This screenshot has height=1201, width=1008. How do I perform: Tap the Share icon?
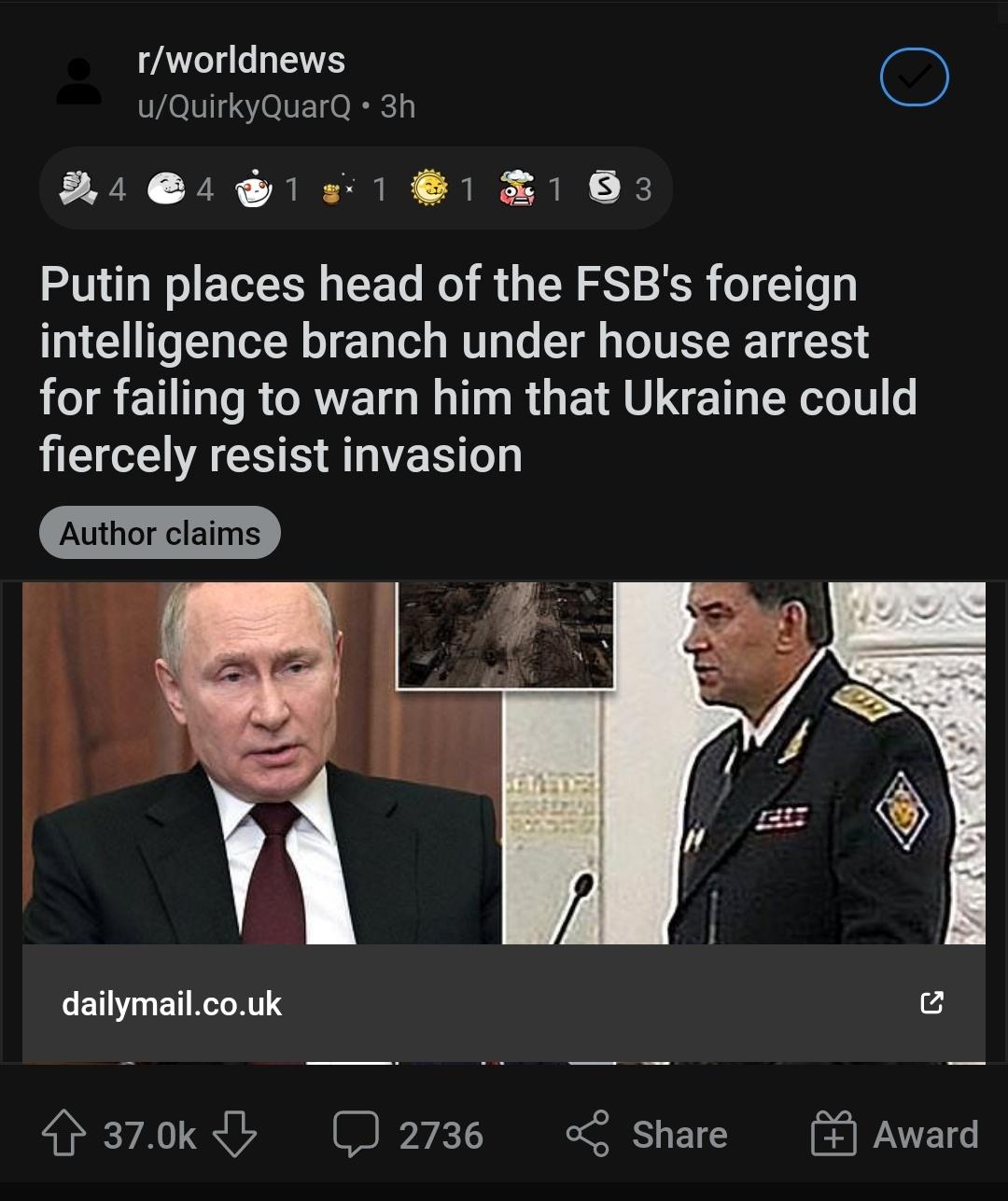coord(587,1134)
